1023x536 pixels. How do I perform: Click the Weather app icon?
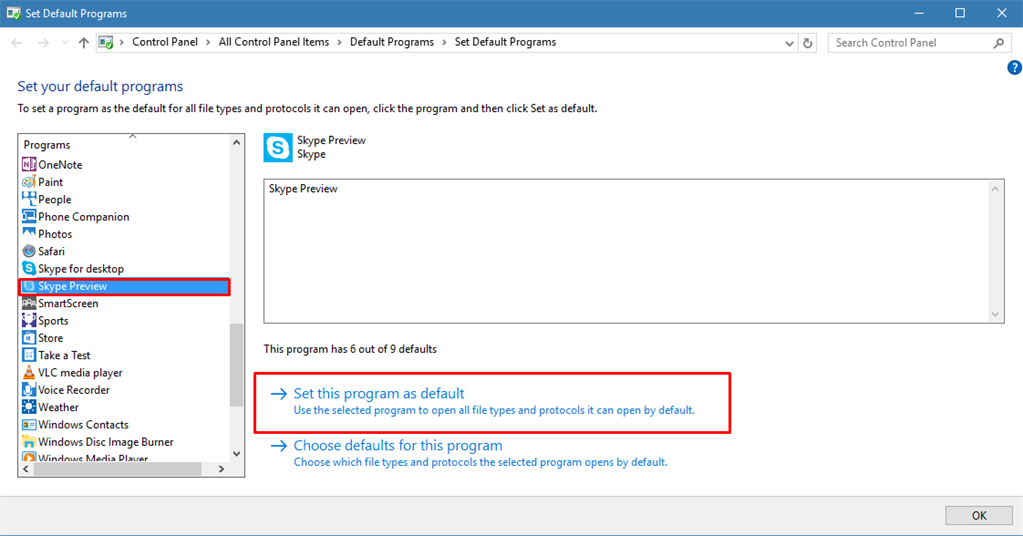pyautogui.click(x=29, y=407)
